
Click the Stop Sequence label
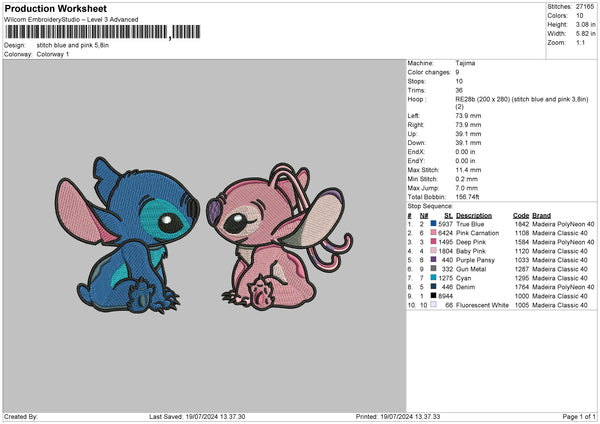(x=428, y=206)
